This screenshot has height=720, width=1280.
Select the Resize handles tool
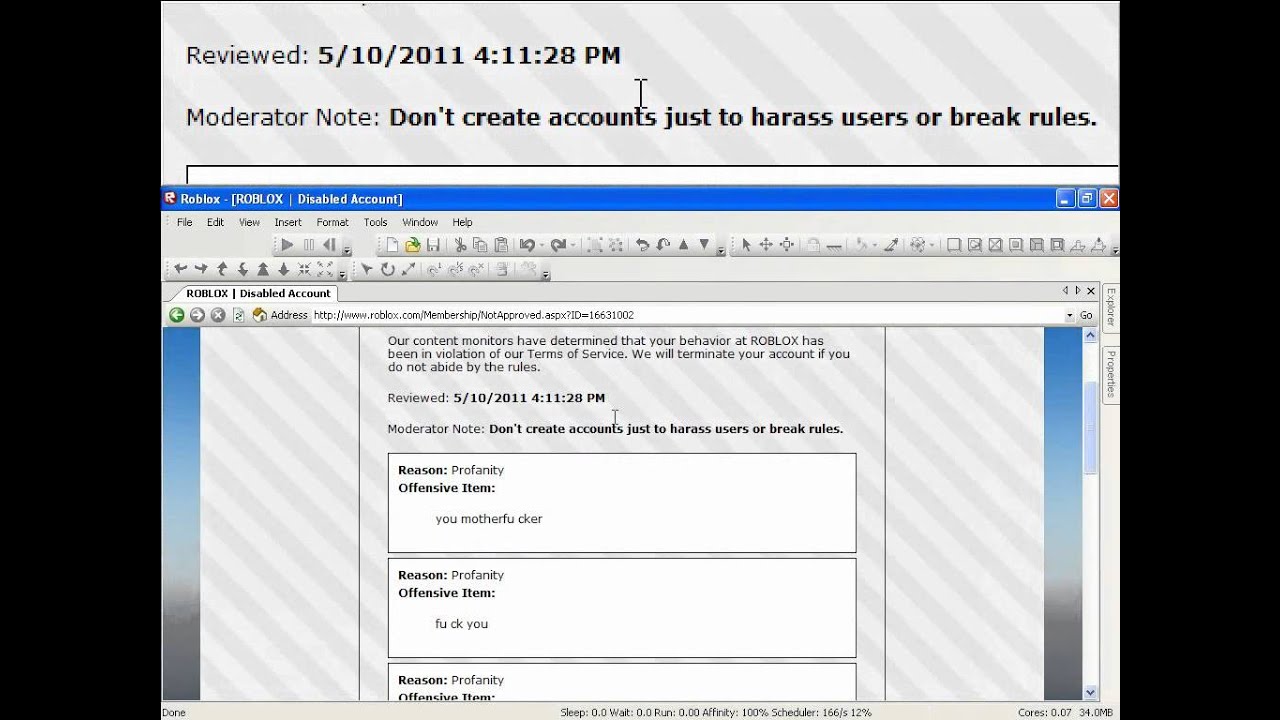click(787, 245)
